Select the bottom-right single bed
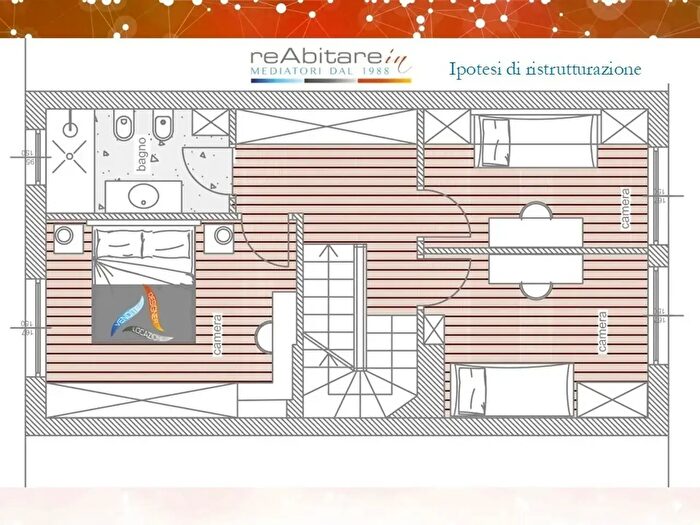The width and height of the screenshot is (700, 525). pyautogui.click(x=512, y=390)
